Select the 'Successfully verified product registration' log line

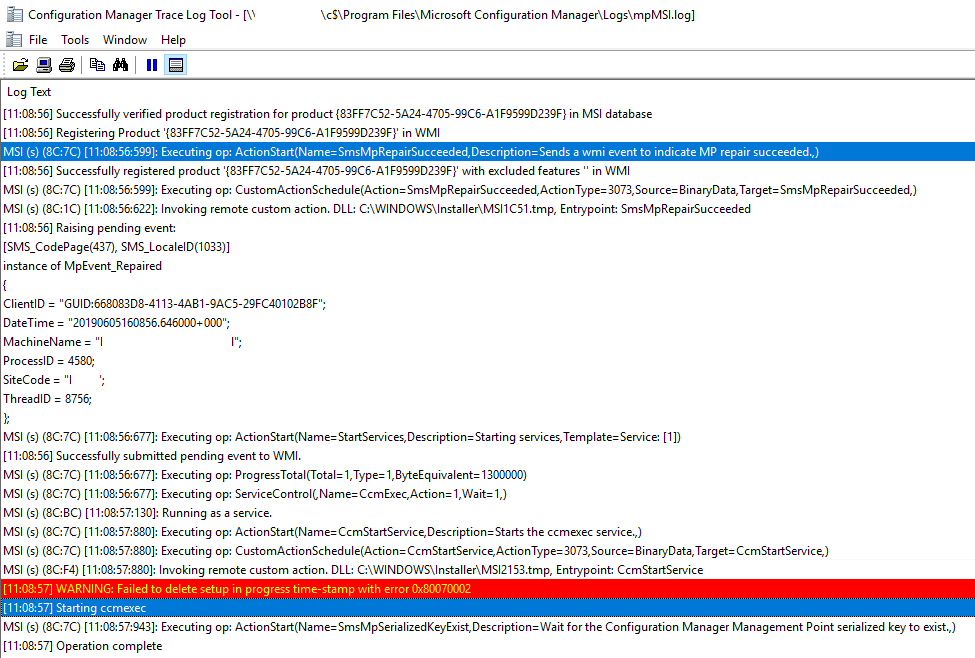pos(488,114)
